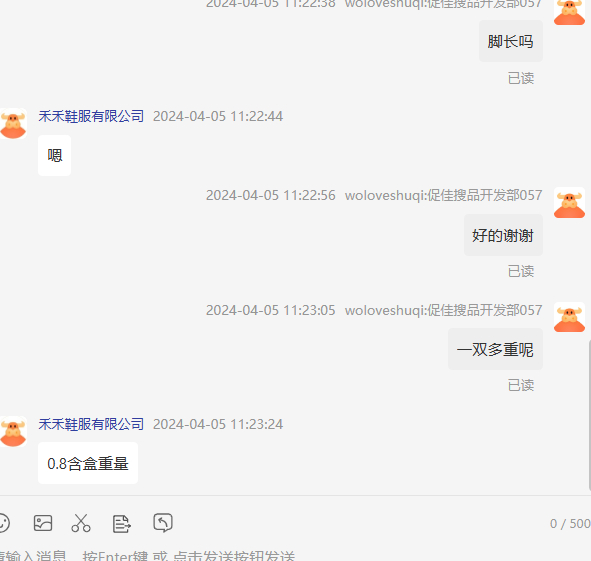Select the 一双多重呢 message bubble
591x561 pixels.
coord(495,349)
